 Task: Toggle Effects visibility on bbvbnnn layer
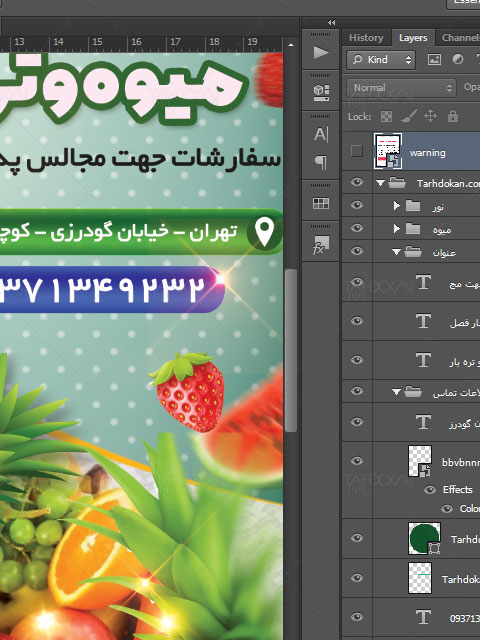coord(430,489)
